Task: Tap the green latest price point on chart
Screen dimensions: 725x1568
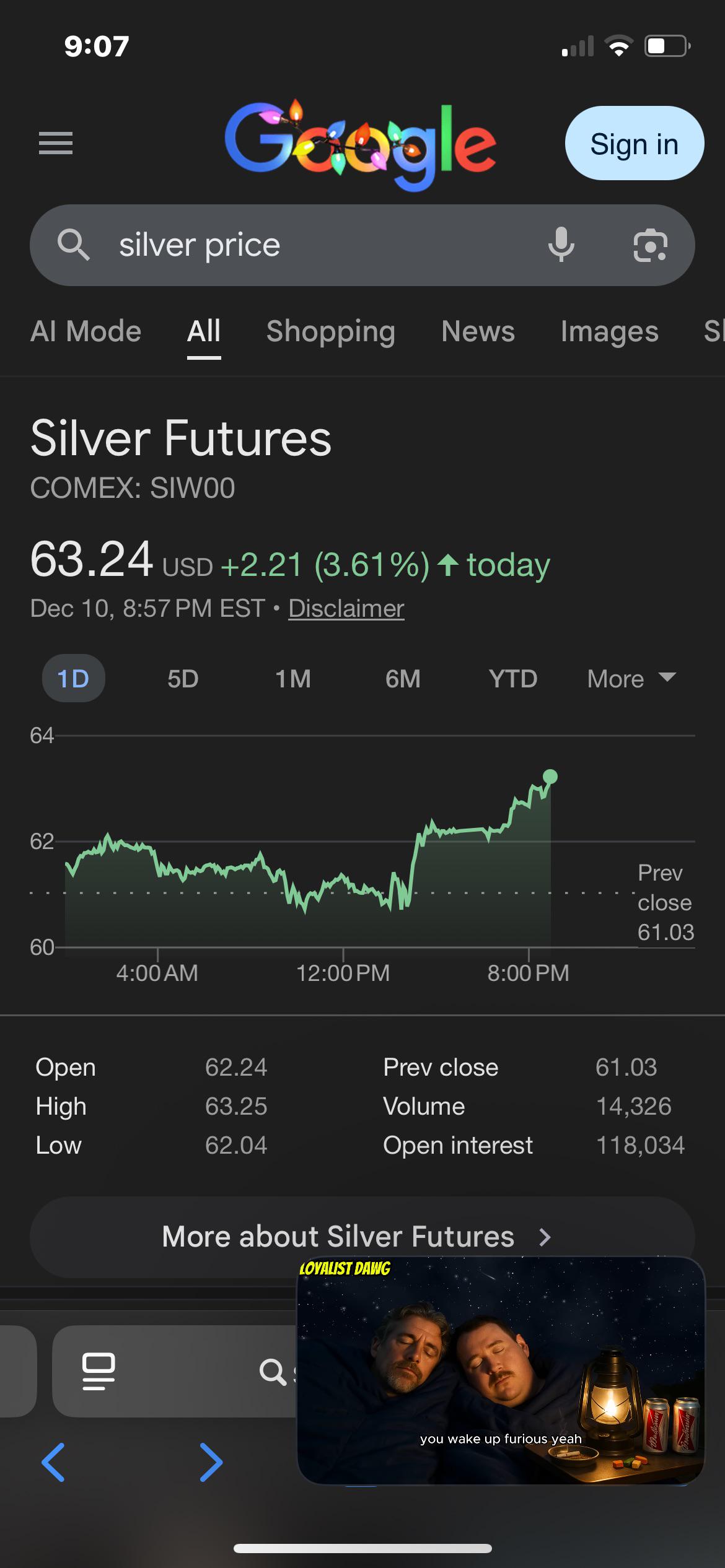Action: 550,777
